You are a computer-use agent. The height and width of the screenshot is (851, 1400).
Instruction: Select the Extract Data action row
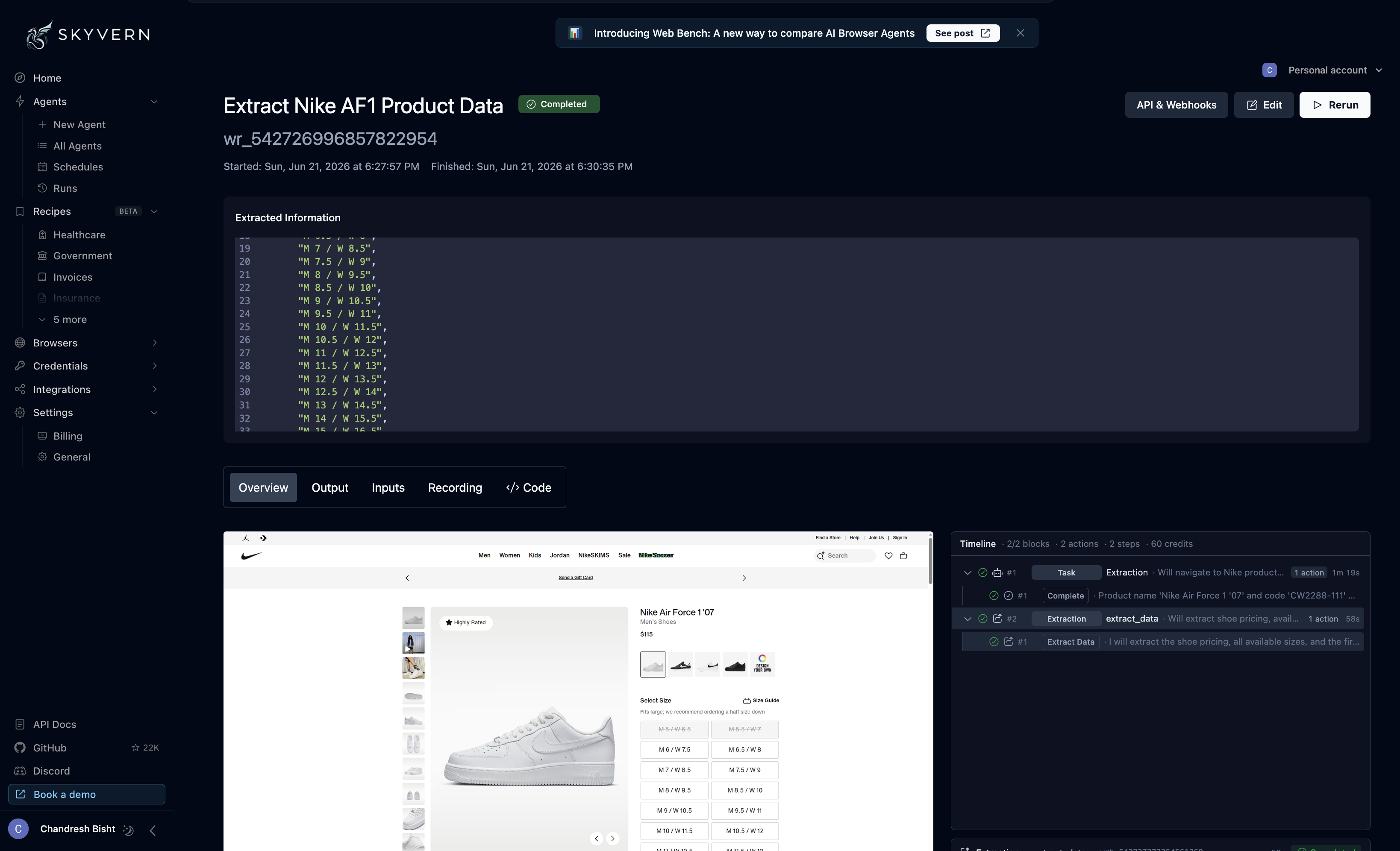pyautogui.click(x=1164, y=642)
